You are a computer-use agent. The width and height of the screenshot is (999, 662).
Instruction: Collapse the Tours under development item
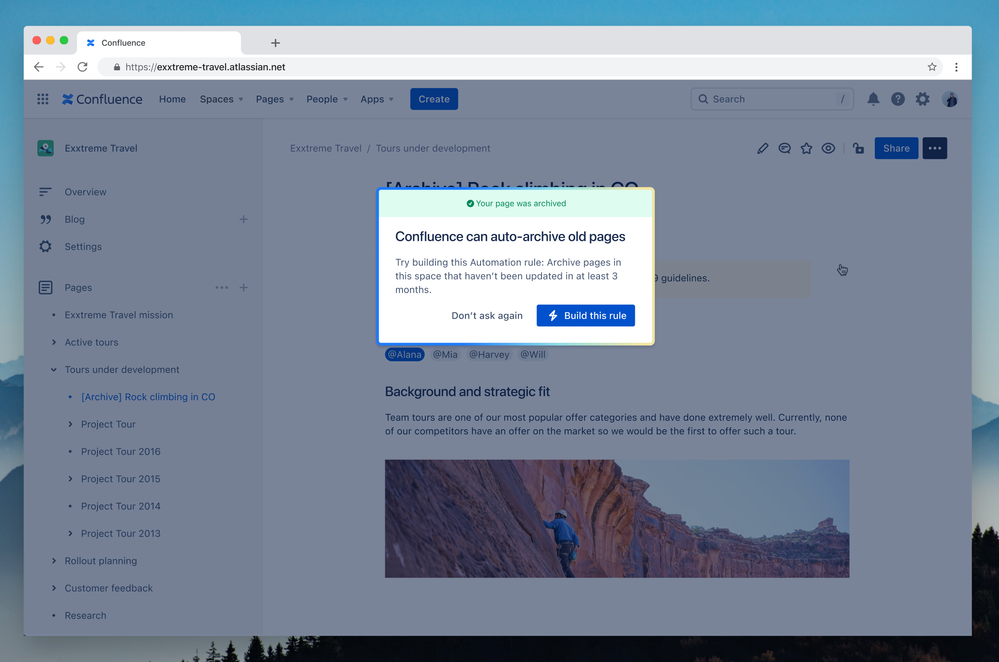54,370
